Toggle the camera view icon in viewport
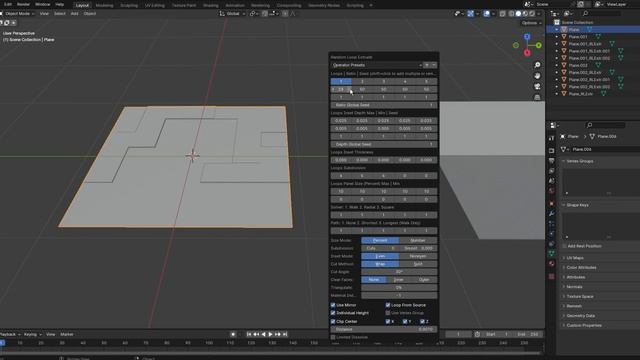 pos(537,87)
